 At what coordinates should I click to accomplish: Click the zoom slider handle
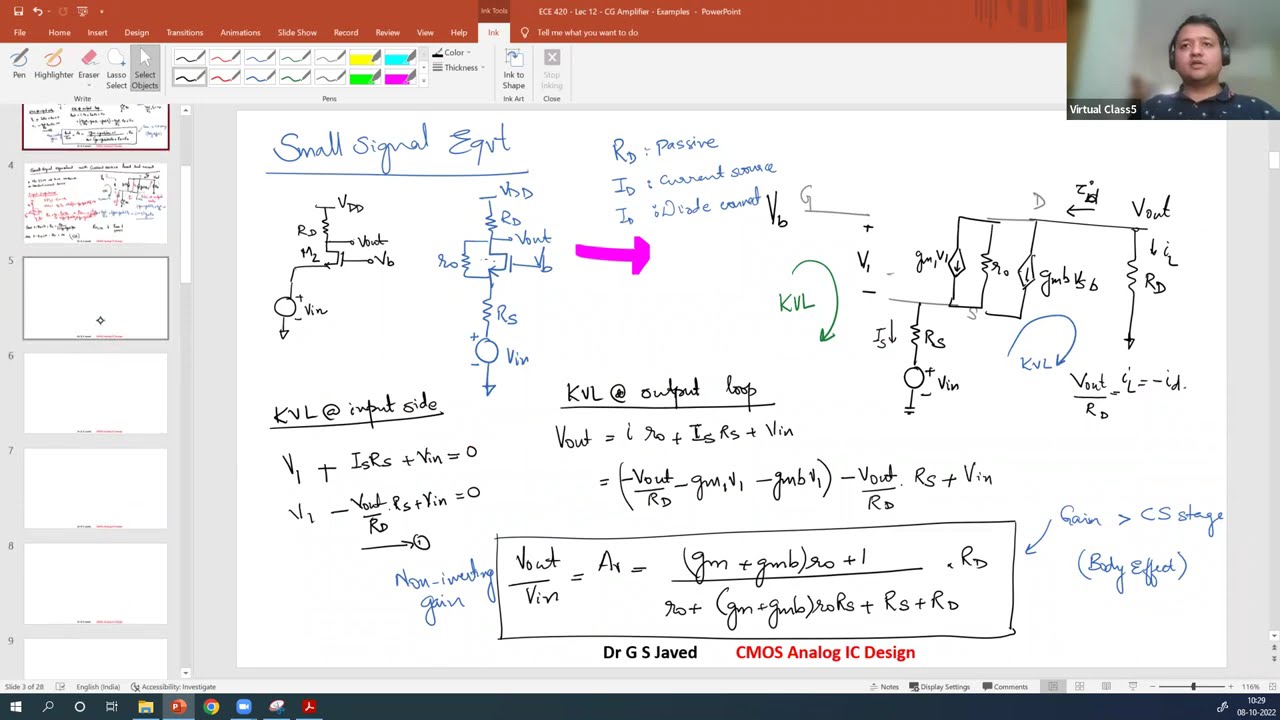(1193, 687)
